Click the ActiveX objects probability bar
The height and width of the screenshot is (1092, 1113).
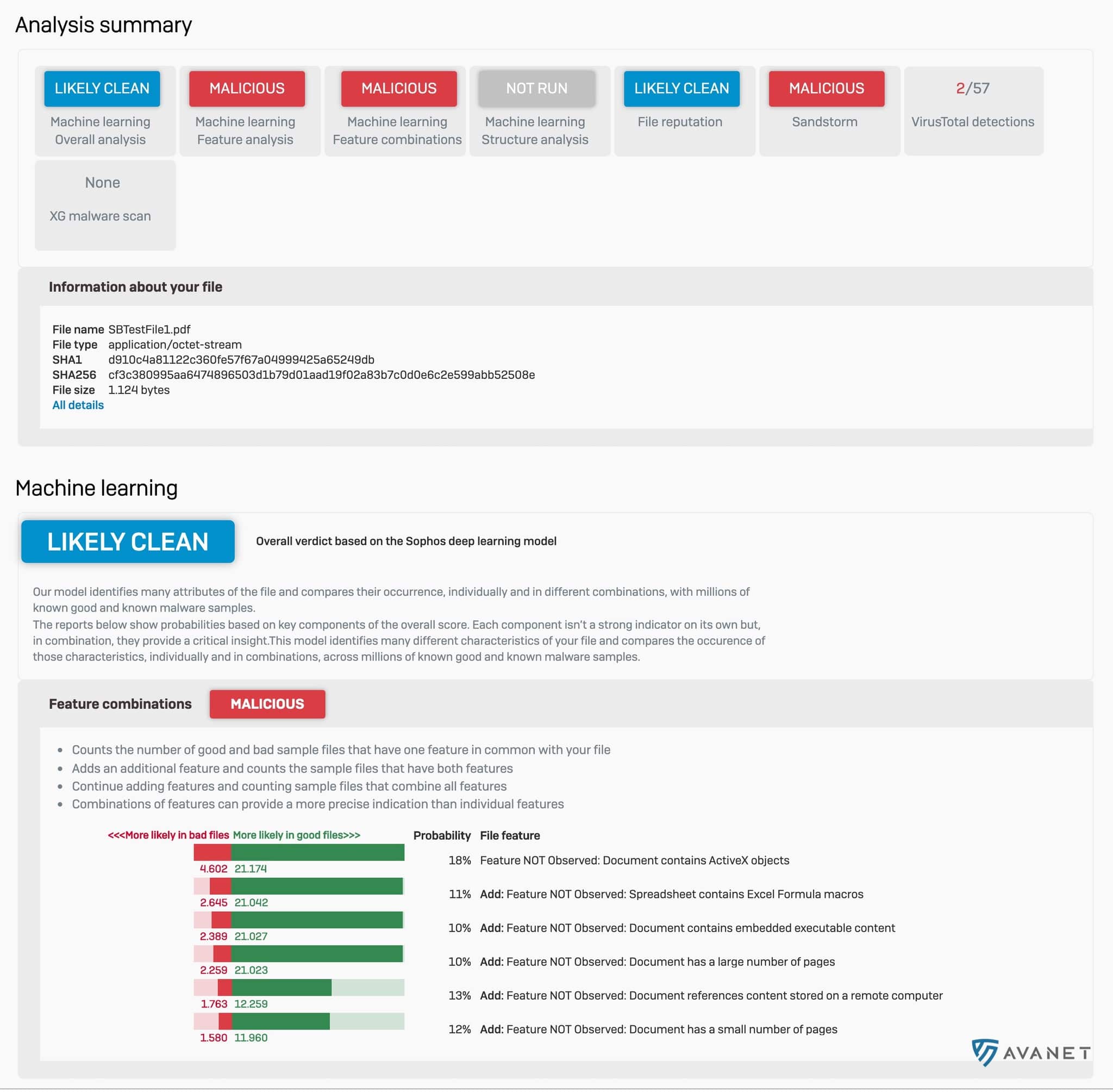299,852
